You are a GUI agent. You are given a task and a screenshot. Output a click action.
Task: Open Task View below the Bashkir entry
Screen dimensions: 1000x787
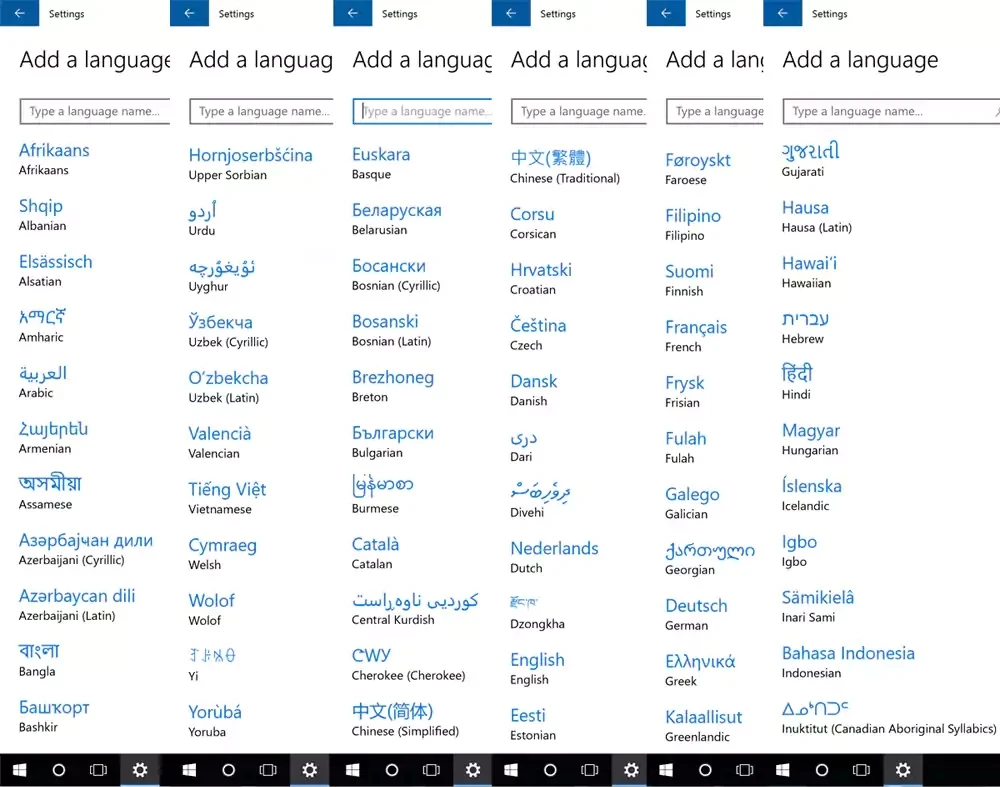point(98,770)
